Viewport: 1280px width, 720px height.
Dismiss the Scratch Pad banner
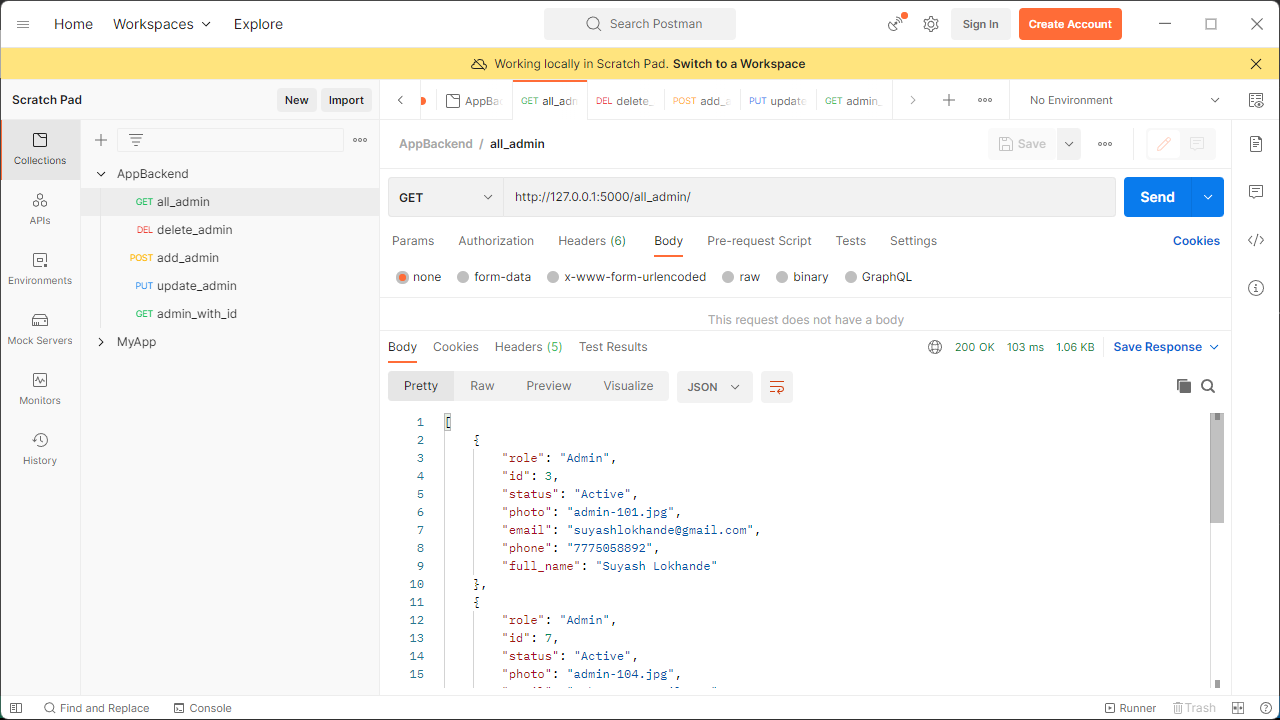click(1256, 64)
